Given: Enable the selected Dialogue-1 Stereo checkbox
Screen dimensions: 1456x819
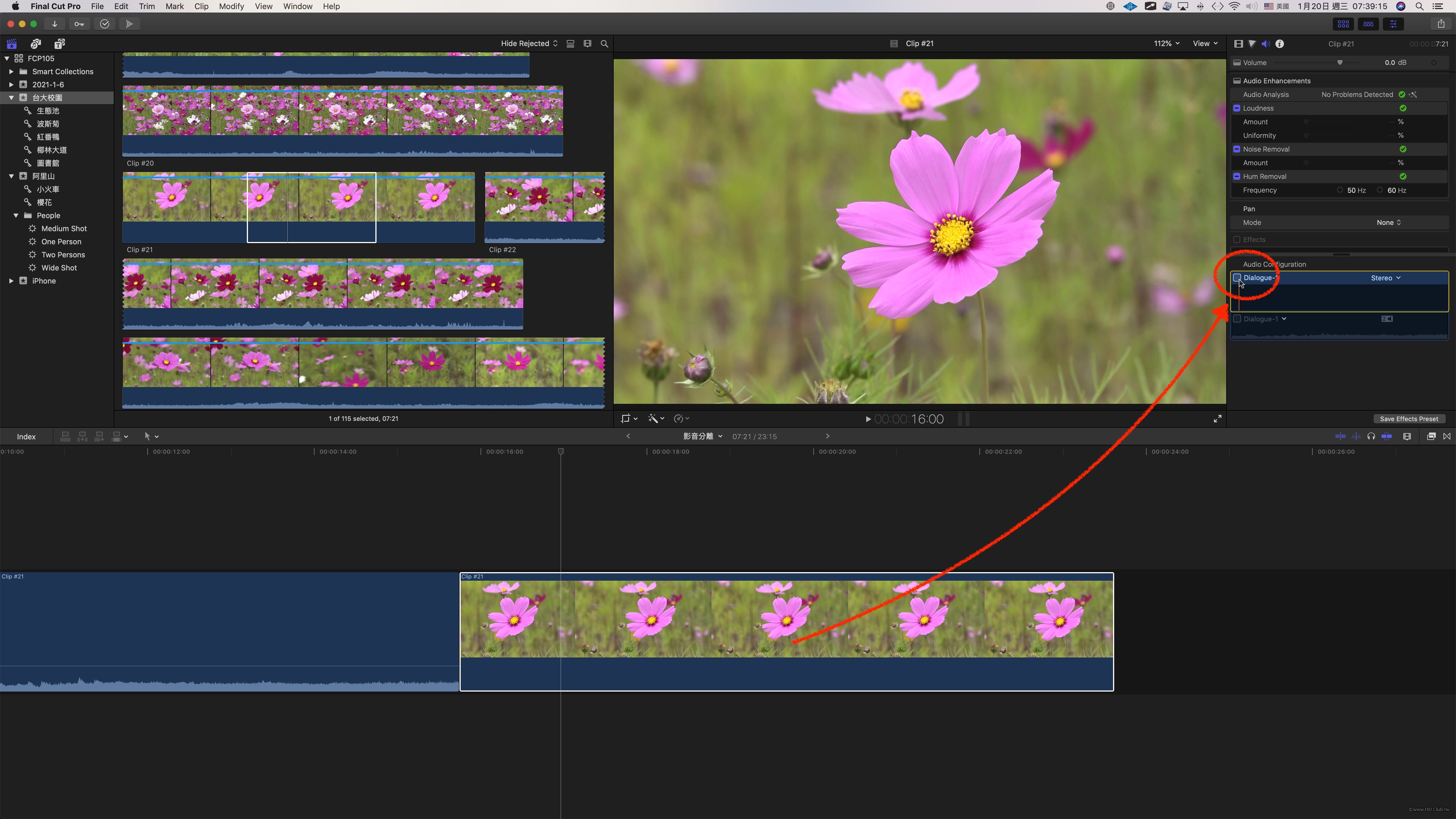Looking at the screenshot, I should pyautogui.click(x=1237, y=278).
